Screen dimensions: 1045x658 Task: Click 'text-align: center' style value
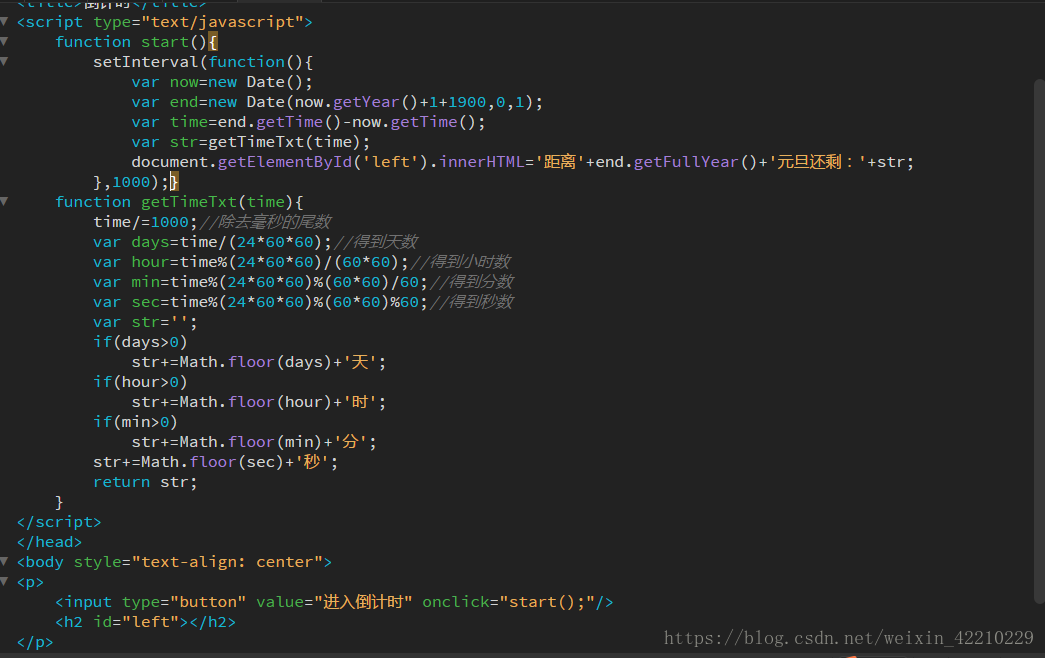pos(227,562)
